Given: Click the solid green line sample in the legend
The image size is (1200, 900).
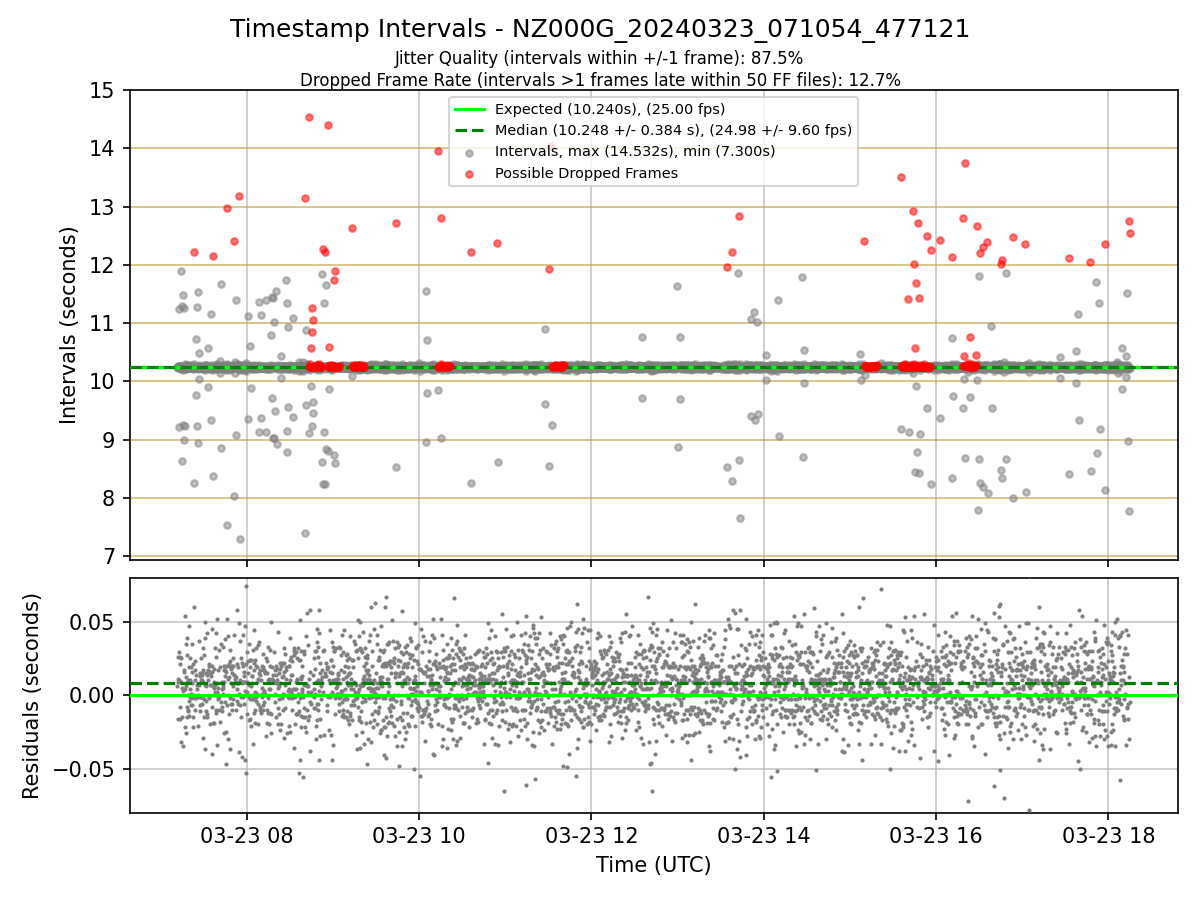Looking at the screenshot, I should tap(471, 109).
